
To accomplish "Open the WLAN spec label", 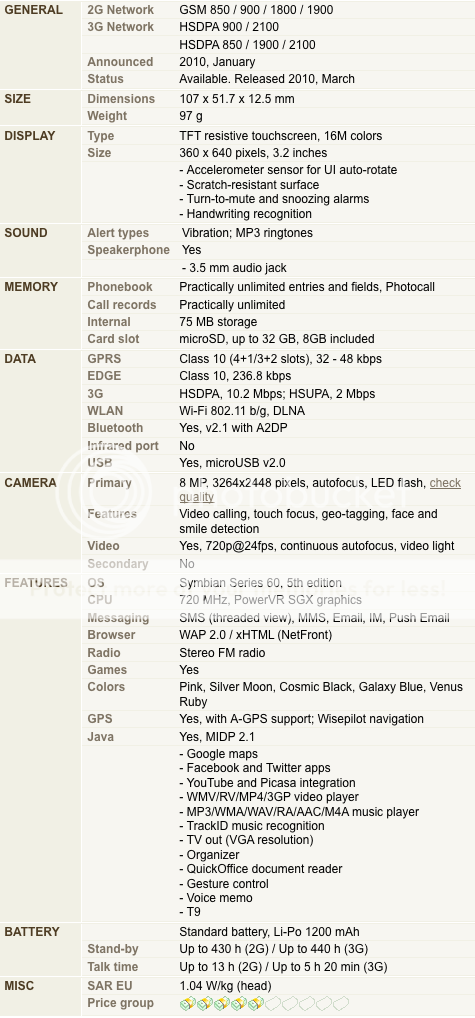I will (x=105, y=411).
